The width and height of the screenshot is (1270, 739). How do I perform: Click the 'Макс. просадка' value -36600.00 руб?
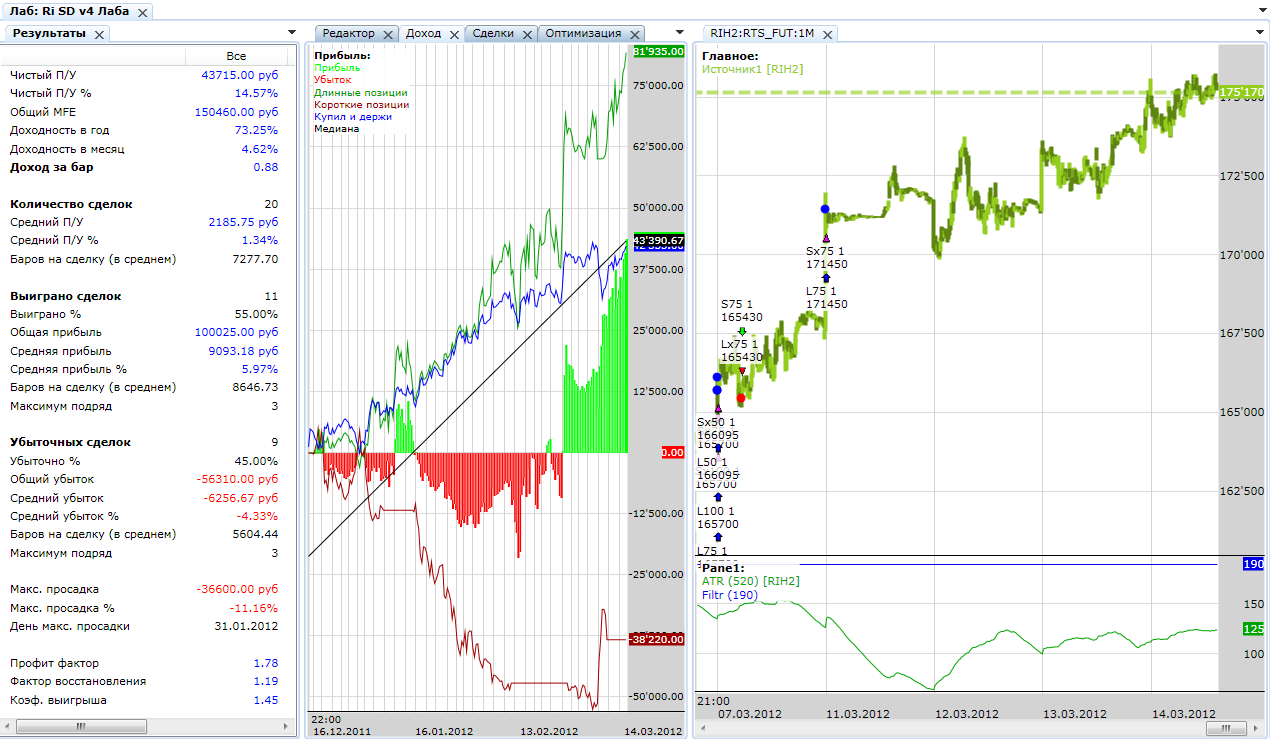(238, 589)
